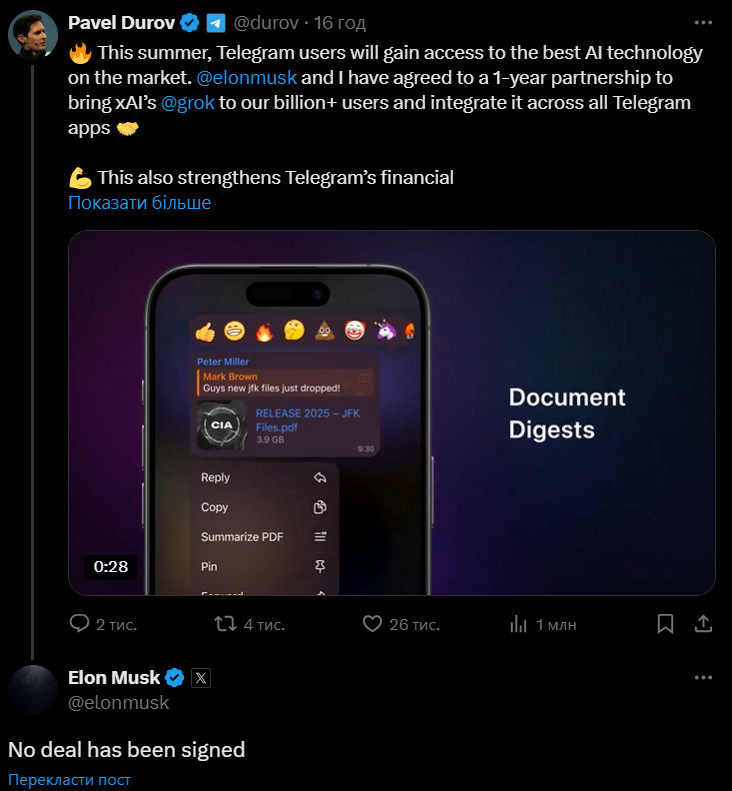
Task: Click the X affiliate badge beside Elon Musk
Action: [201, 678]
